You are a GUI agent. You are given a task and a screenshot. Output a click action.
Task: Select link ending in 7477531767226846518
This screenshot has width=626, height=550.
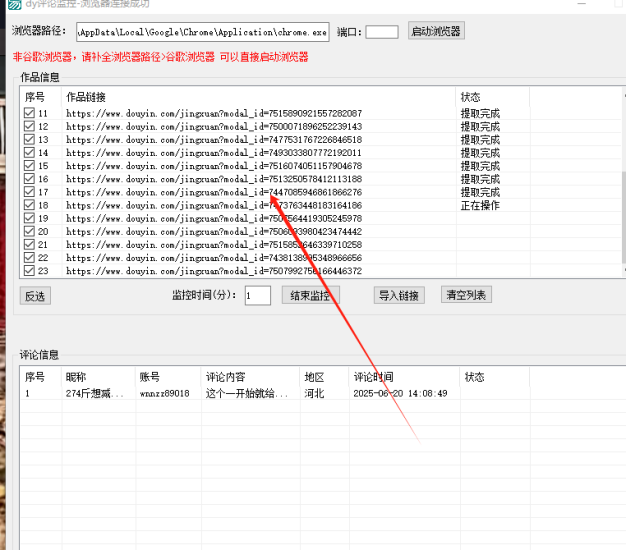[x=214, y=140]
